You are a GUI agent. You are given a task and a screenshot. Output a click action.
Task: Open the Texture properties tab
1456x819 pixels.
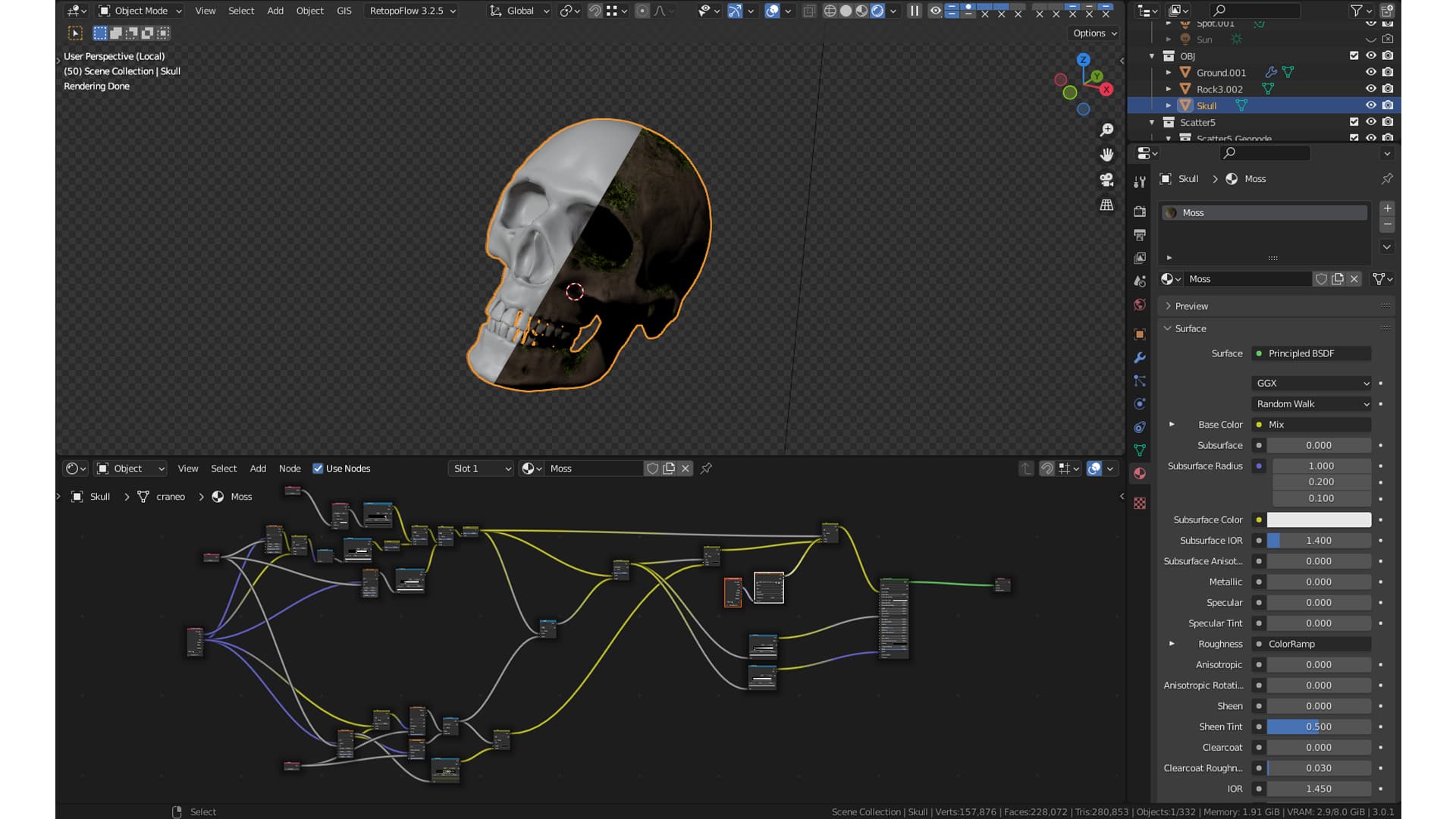coord(1139,504)
